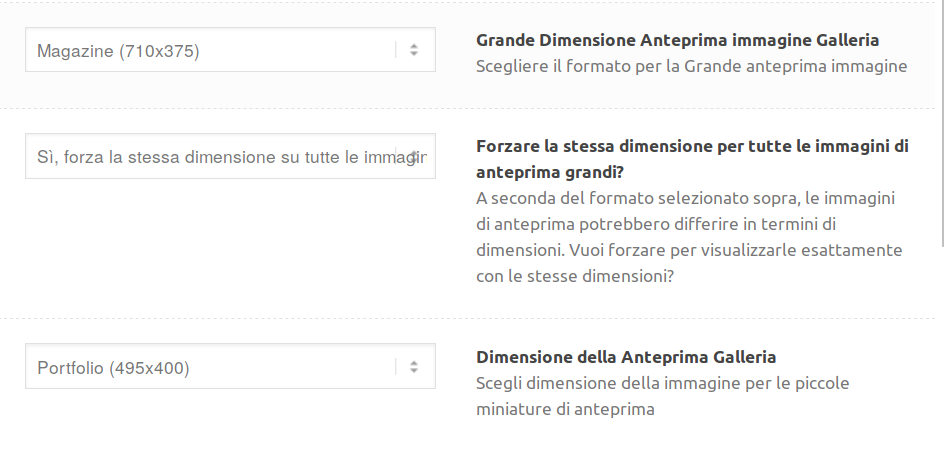Image resolution: width=944 pixels, height=450 pixels.
Task: Click the text line 'miniature di anteprima'
Action: [x=565, y=410]
